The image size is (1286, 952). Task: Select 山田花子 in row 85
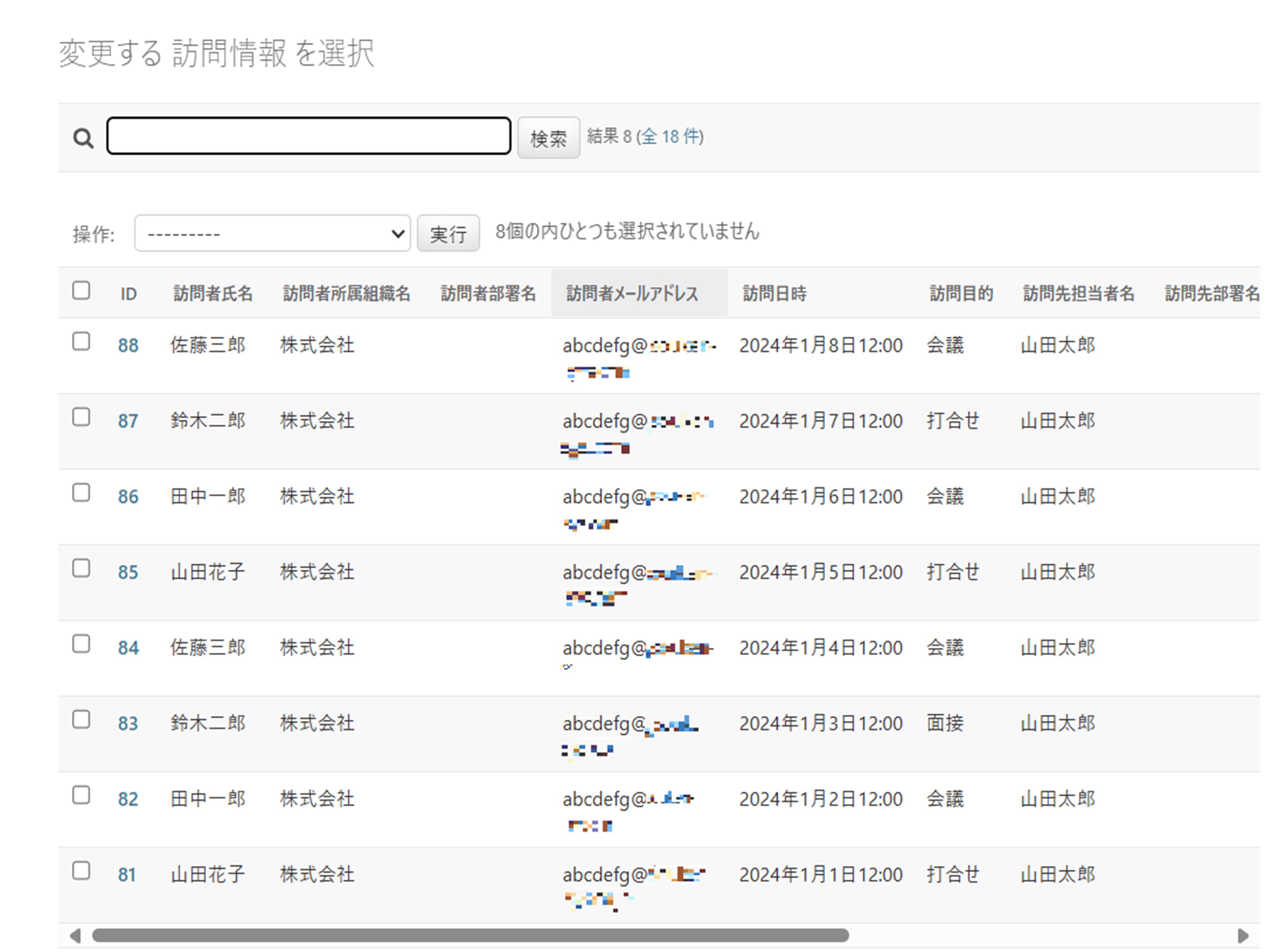pos(208,572)
